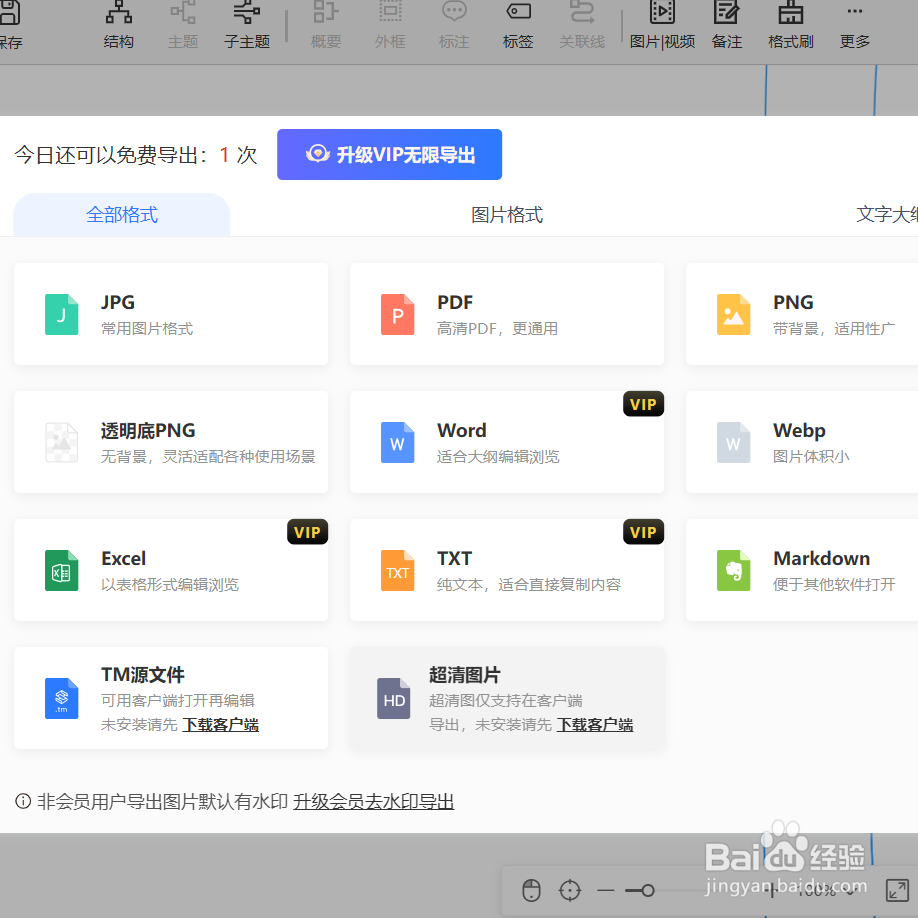
Task: Click the transparent PNG checkered icon
Action: 61,443
